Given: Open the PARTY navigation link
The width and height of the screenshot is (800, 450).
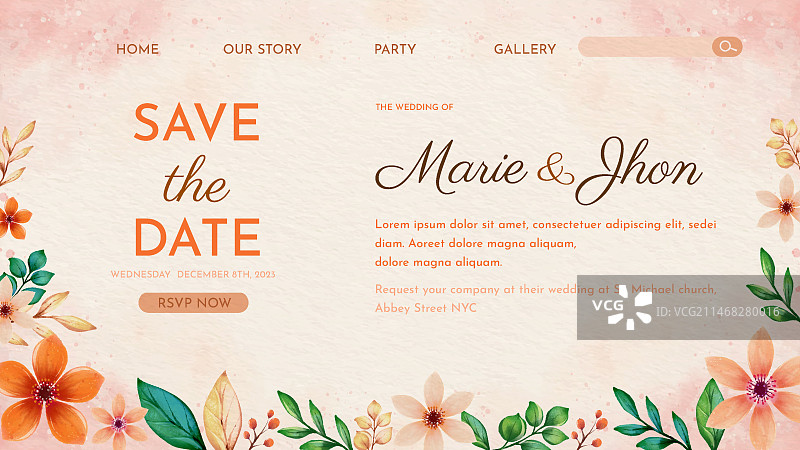Looking at the screenshot, I should click(395, 49).
